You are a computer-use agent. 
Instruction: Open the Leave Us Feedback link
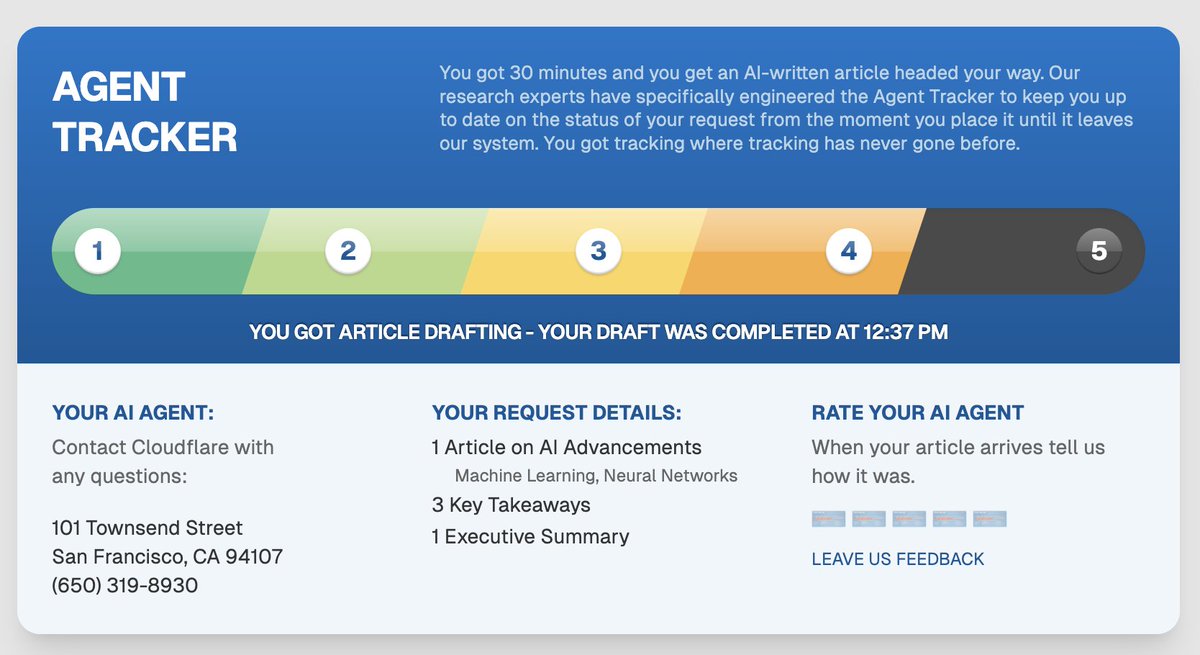pos(898,559)
